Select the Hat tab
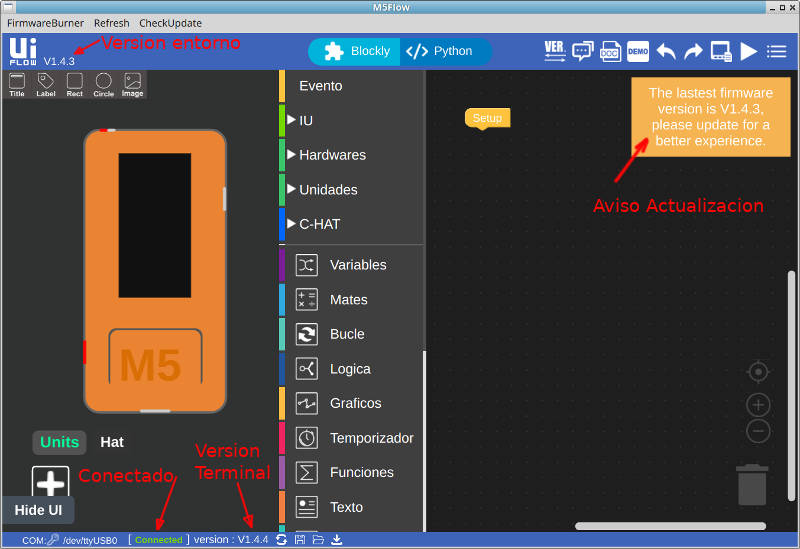The height and width of the screenshot is (549, 800). point(112,442)
